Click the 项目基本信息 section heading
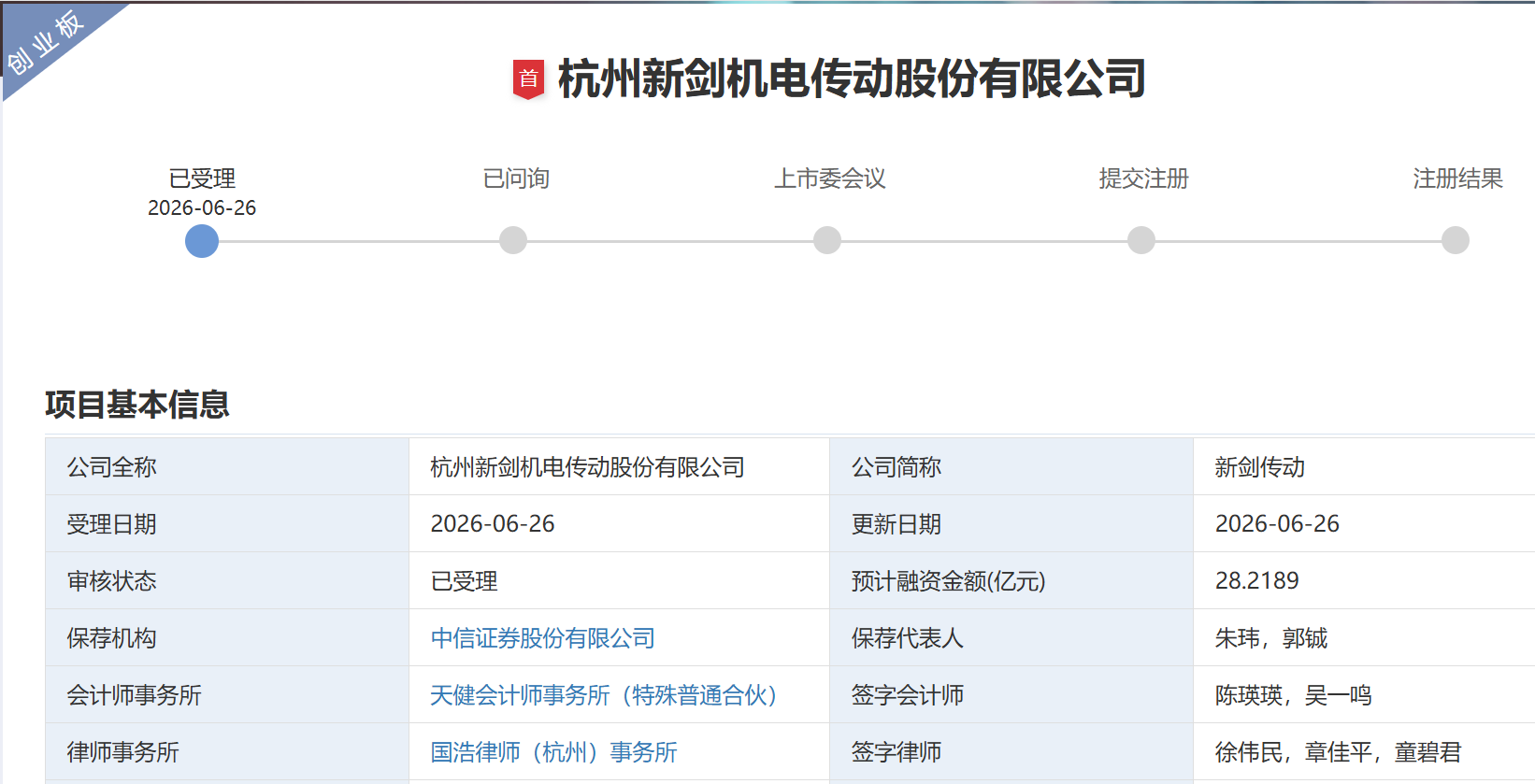Viewport: 1535px width, 784px height. coord(137,405)
